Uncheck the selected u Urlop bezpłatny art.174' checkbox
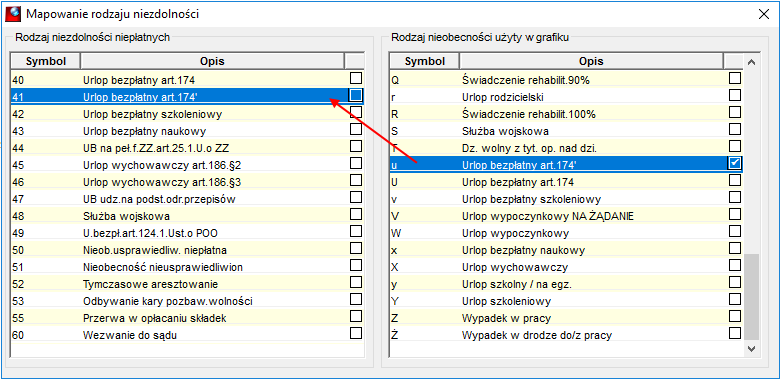 click(x=735, y=163)
